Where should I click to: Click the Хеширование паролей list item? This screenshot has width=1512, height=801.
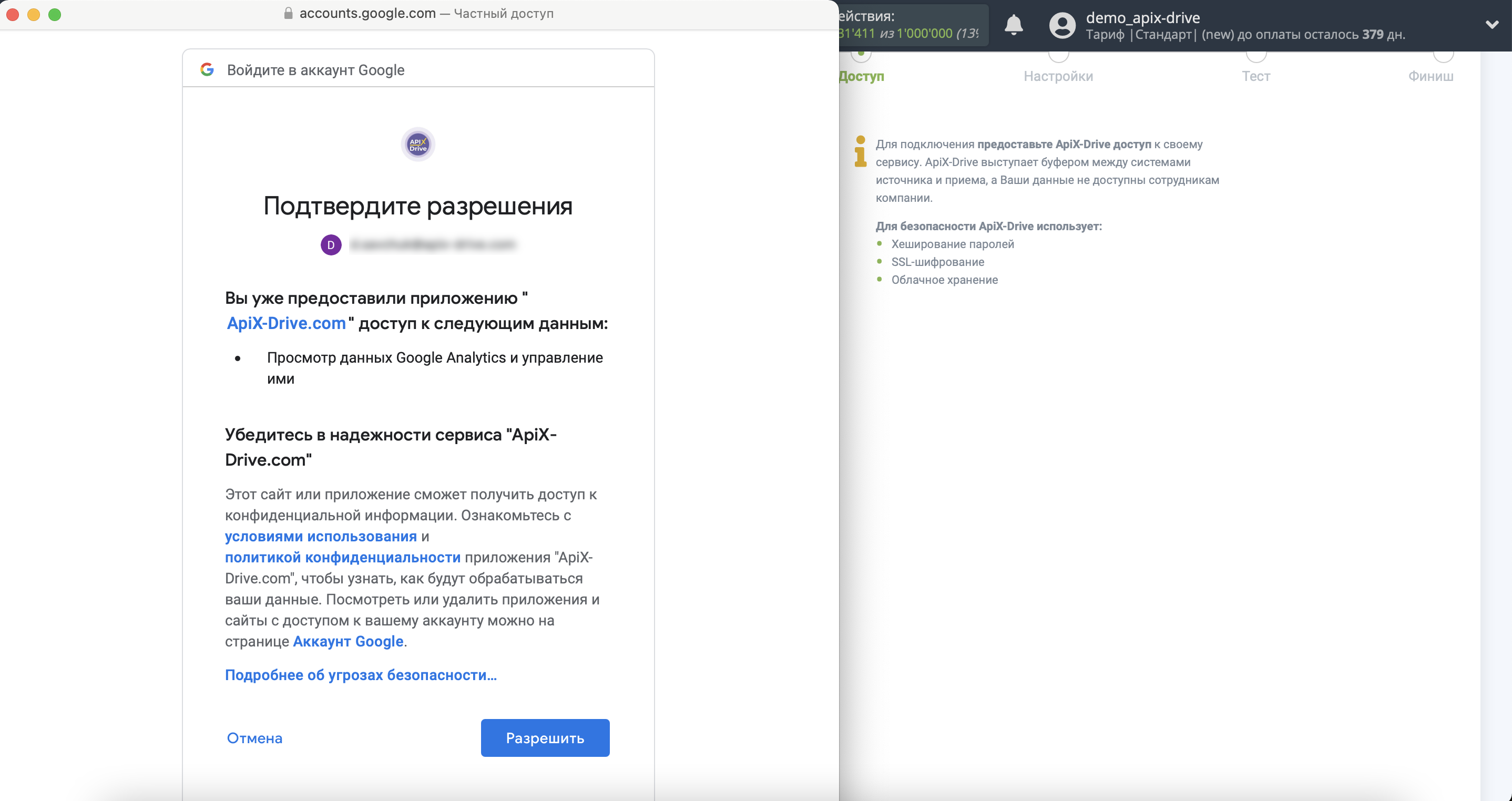tap(952, 244)
